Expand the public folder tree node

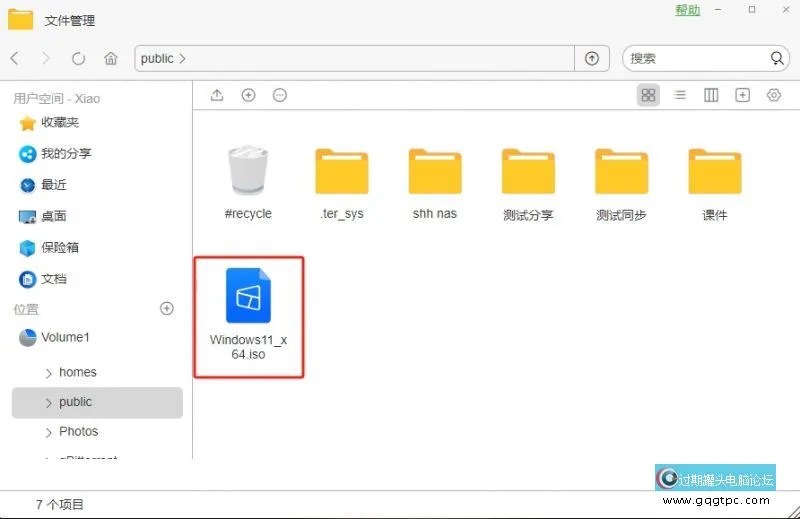[x=49, y=403]
